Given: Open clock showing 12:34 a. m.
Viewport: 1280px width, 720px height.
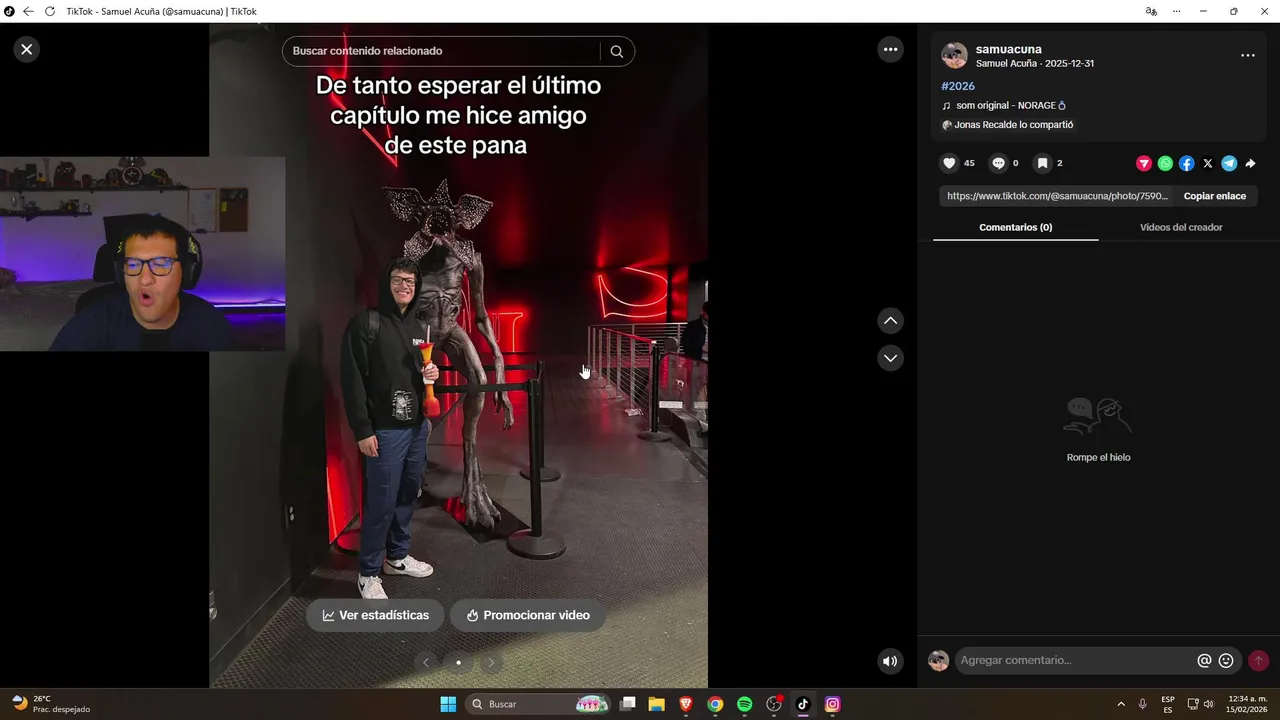Looking at the screenshot, I should click(1247, 704).
